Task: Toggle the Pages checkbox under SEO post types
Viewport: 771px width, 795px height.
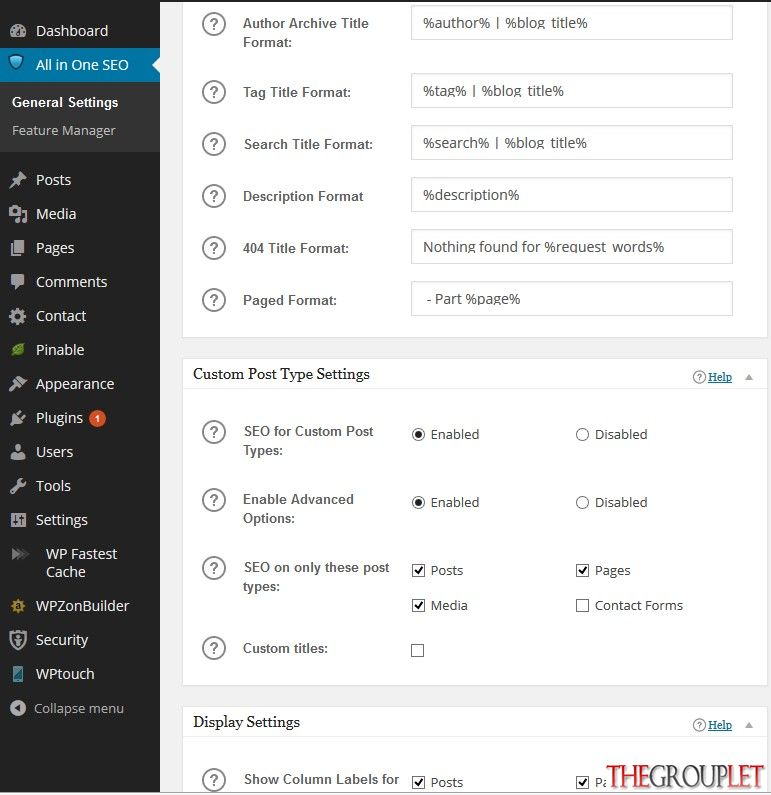Action: click(582, 570)
